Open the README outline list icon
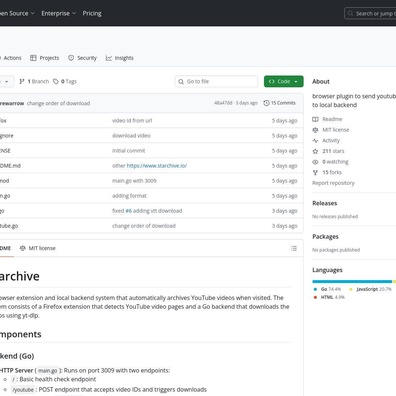 coord(294,248)
